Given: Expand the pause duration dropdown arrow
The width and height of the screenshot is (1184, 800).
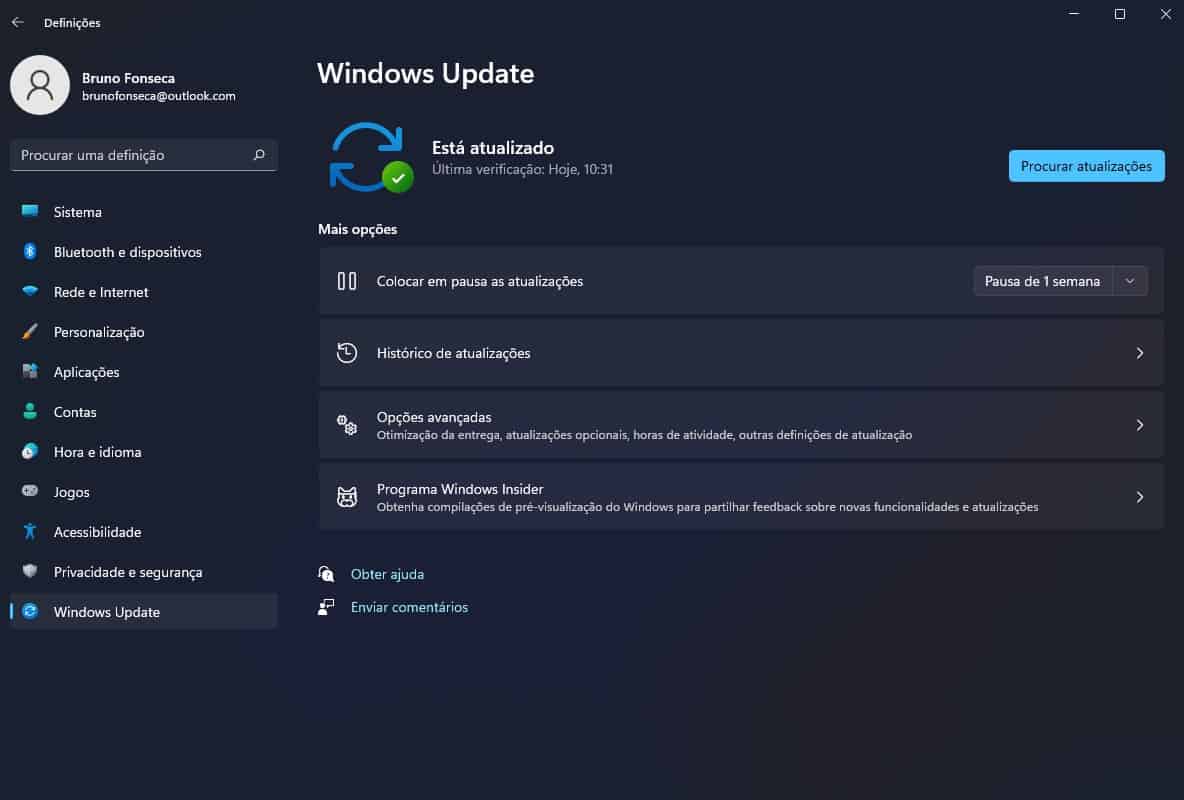Looking at the screenshot, I should 1130,281.
